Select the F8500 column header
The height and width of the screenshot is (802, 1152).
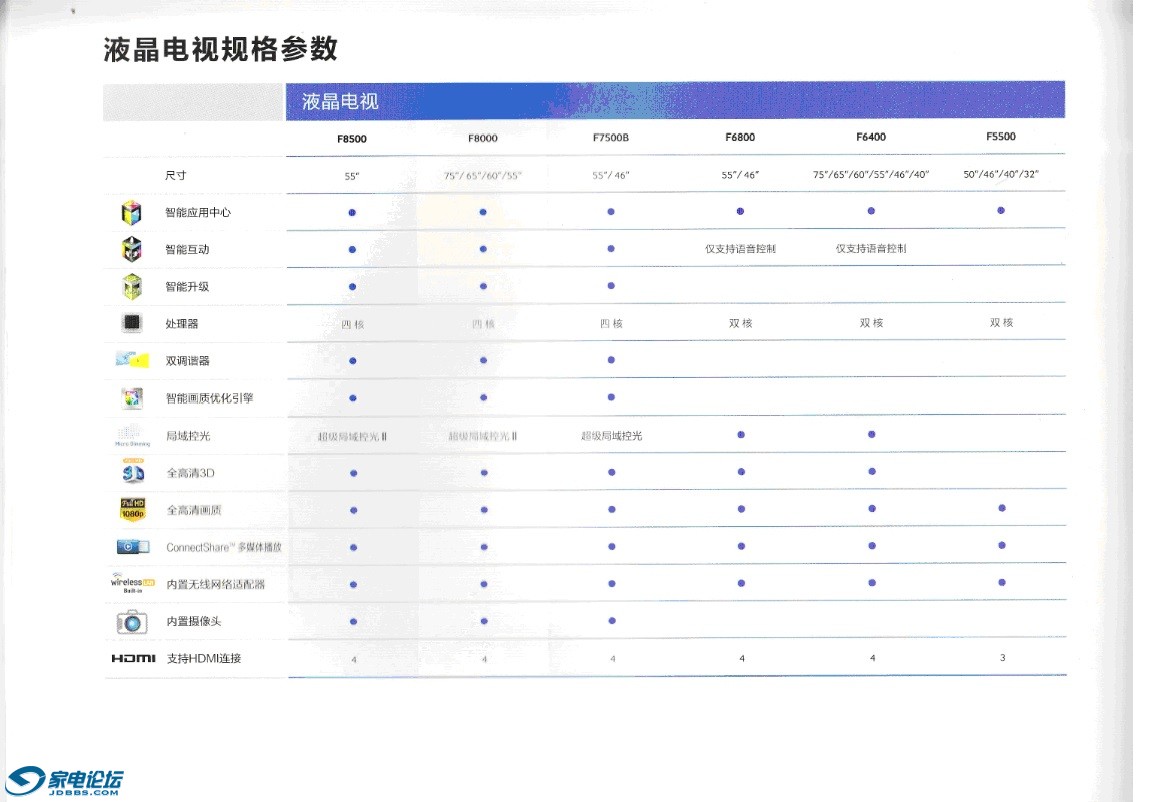coord(352,138)
